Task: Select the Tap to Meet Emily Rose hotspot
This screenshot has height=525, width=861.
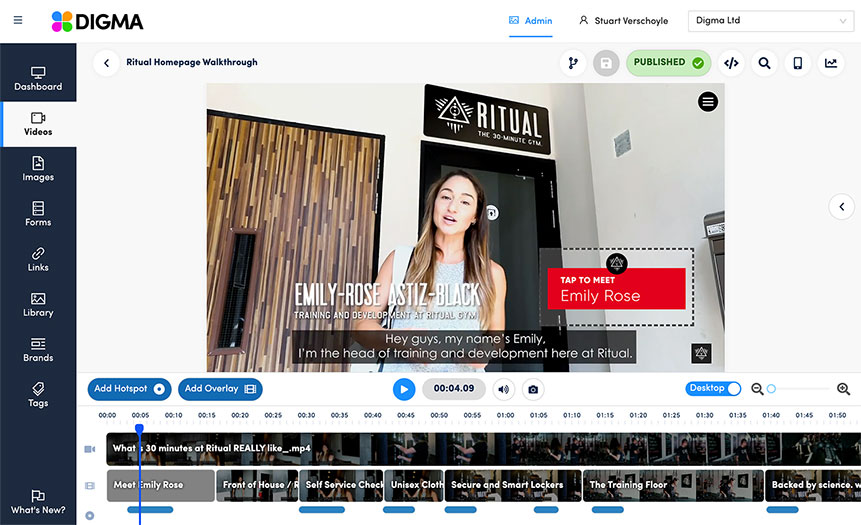Action: coord(617,288)
